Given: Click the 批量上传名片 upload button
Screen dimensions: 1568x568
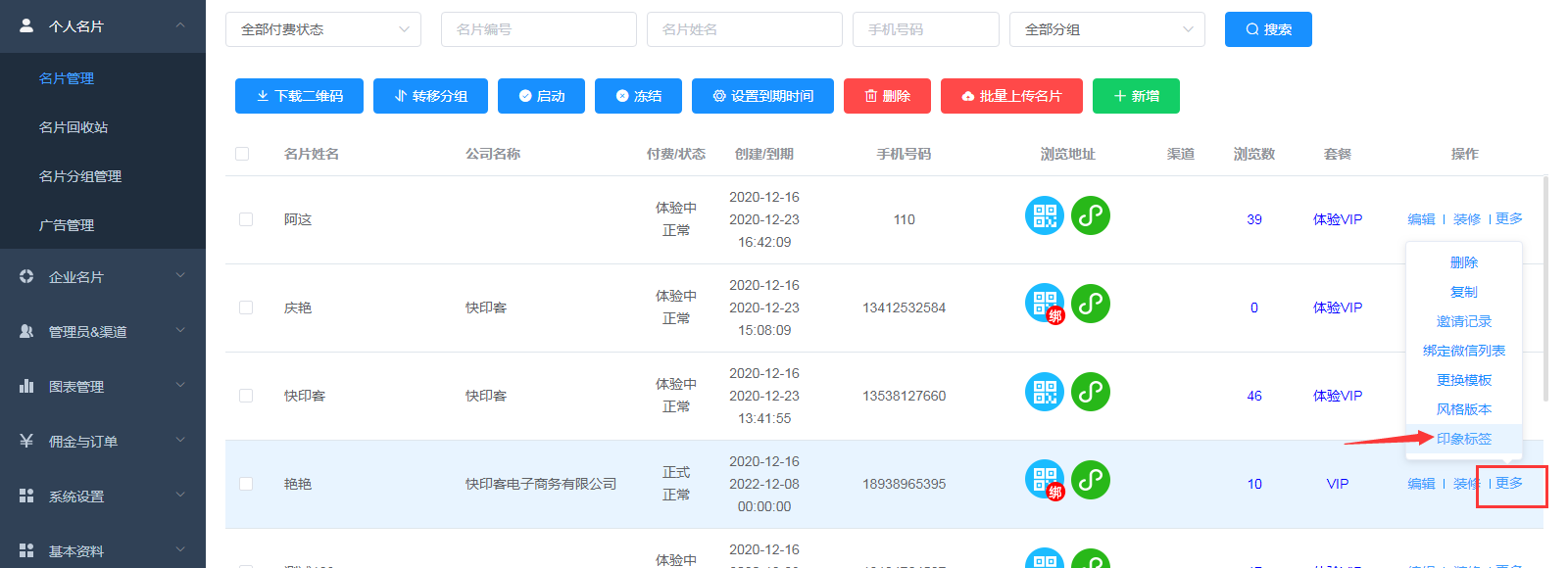Looking at the screenshot, I should [1011, 96].
